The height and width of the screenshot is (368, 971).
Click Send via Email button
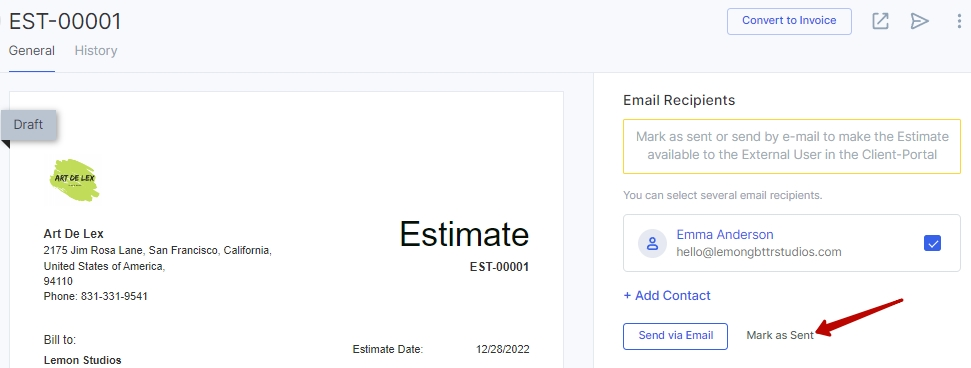click(675, 336)
